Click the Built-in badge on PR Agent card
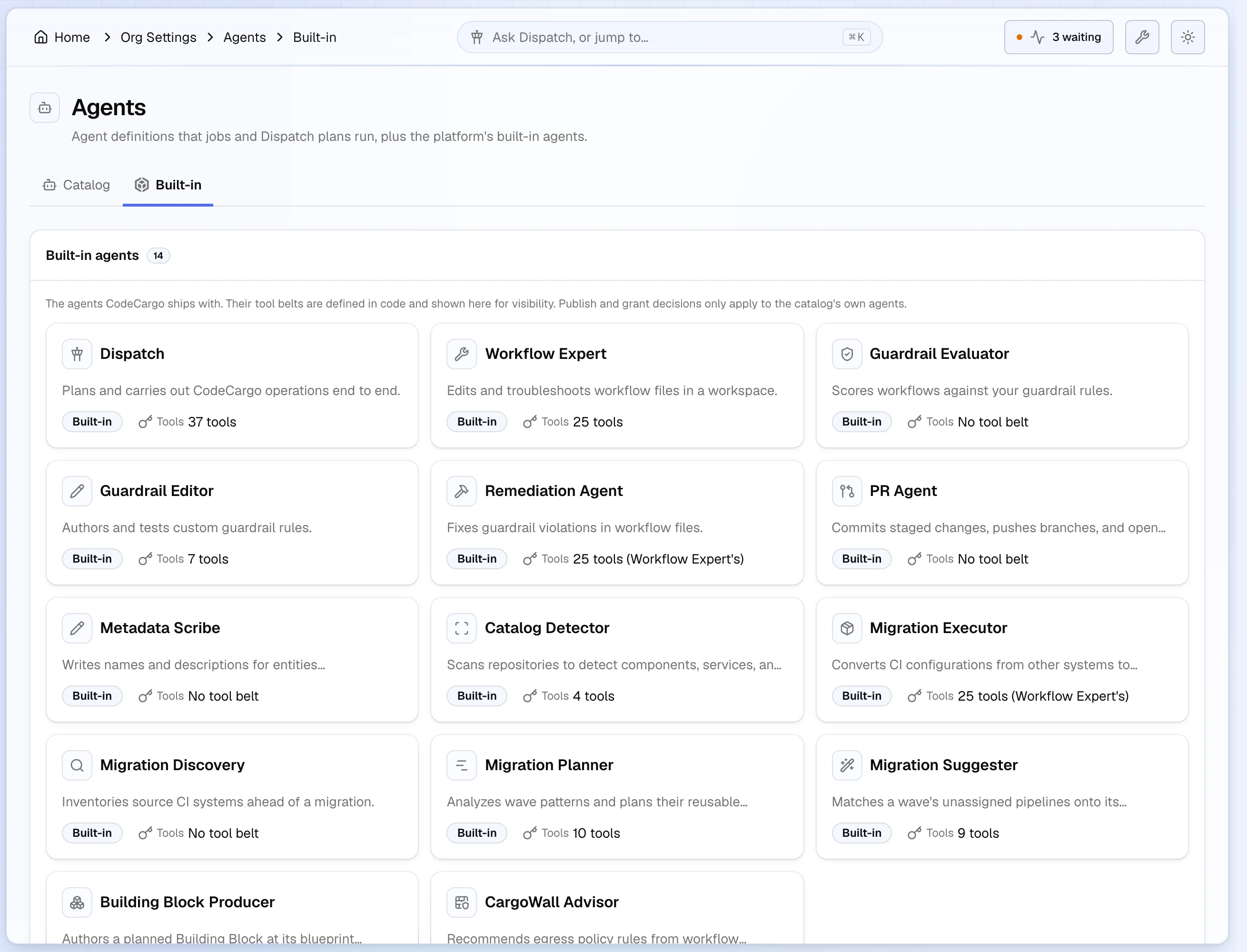Viewport: 1247px width, 952px height. pos(861,559)
